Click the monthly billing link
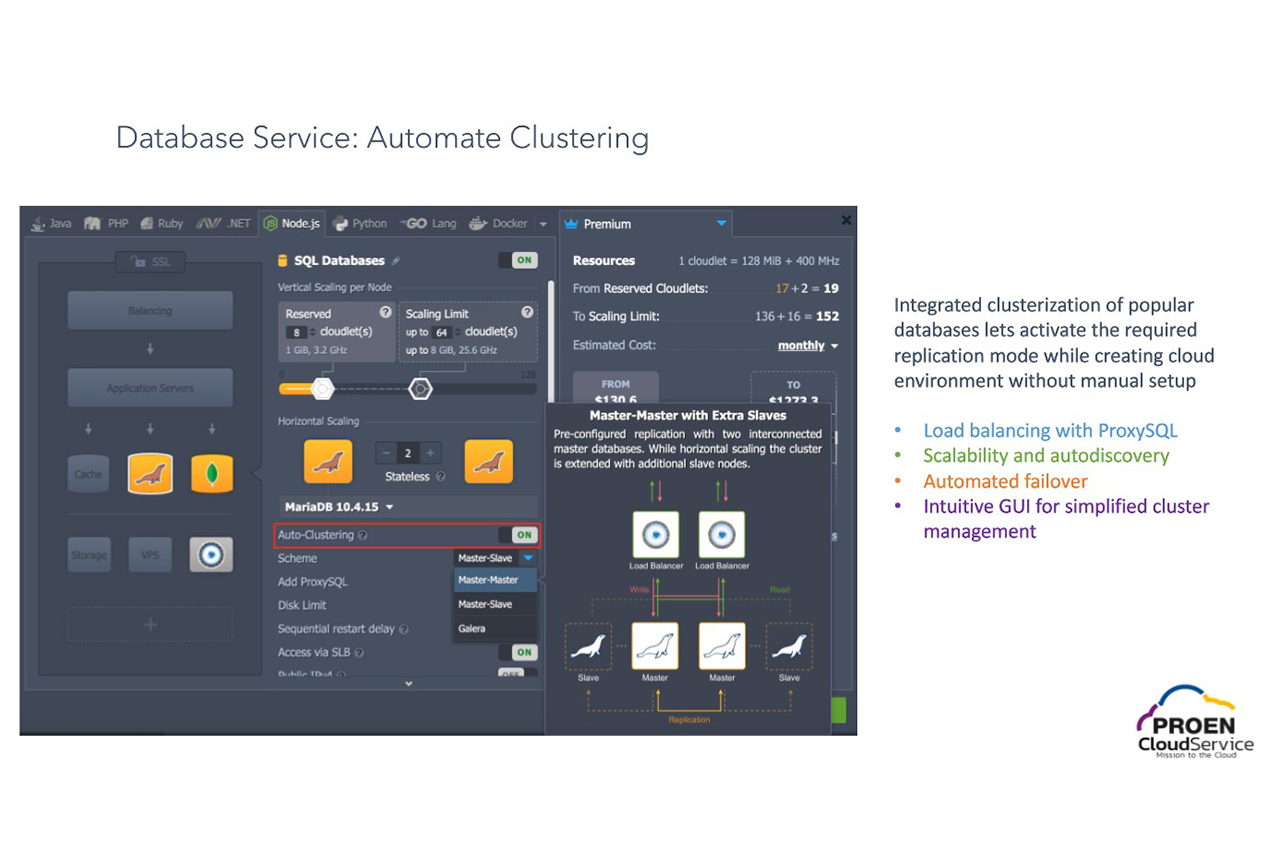This screenshot has width=1280, height=853. point(803,345)
